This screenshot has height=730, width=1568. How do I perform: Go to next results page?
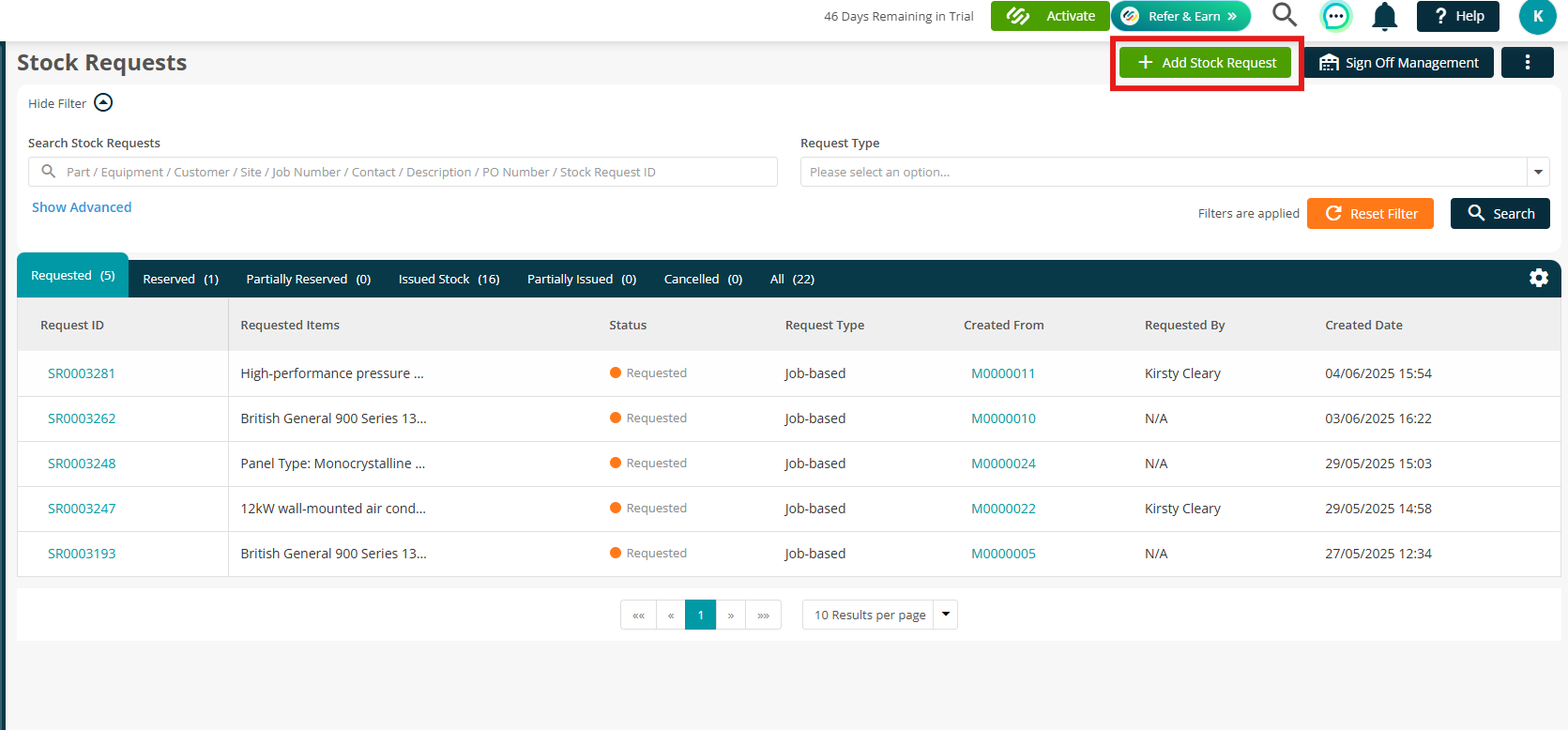731,615
